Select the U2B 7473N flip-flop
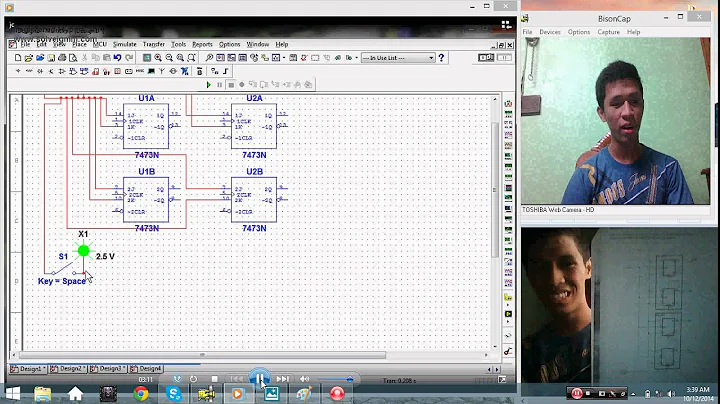 [x=254, y=200]
